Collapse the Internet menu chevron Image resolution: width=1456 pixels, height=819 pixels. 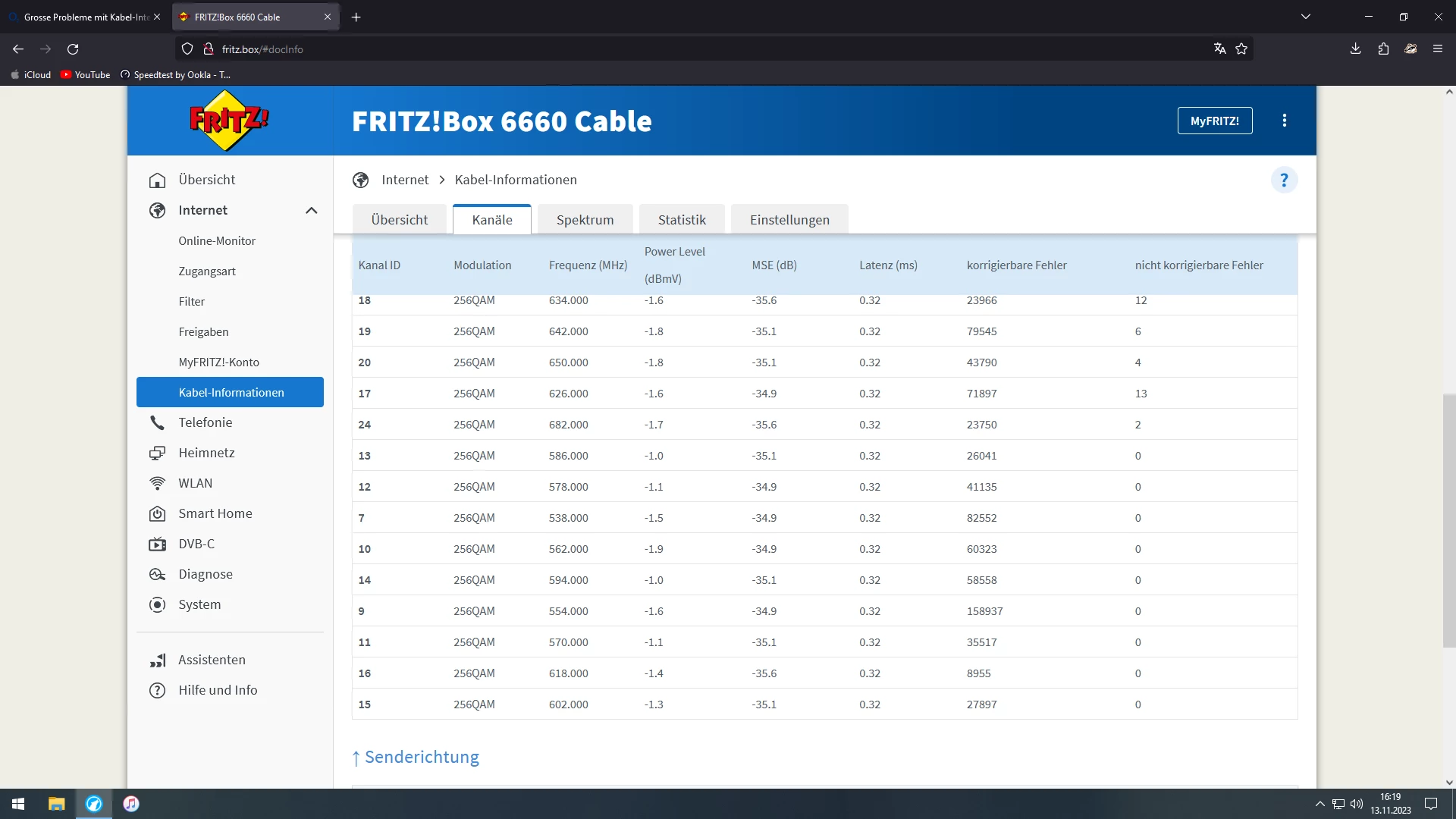311,211
